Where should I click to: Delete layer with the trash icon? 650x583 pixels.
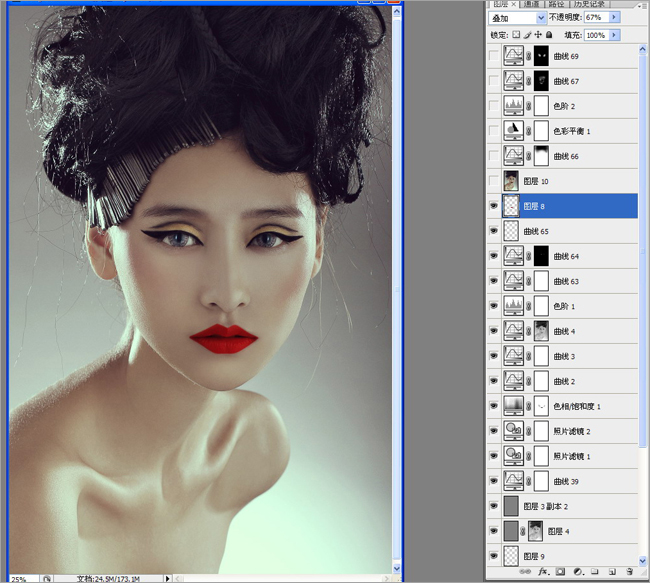click(629, 571)
